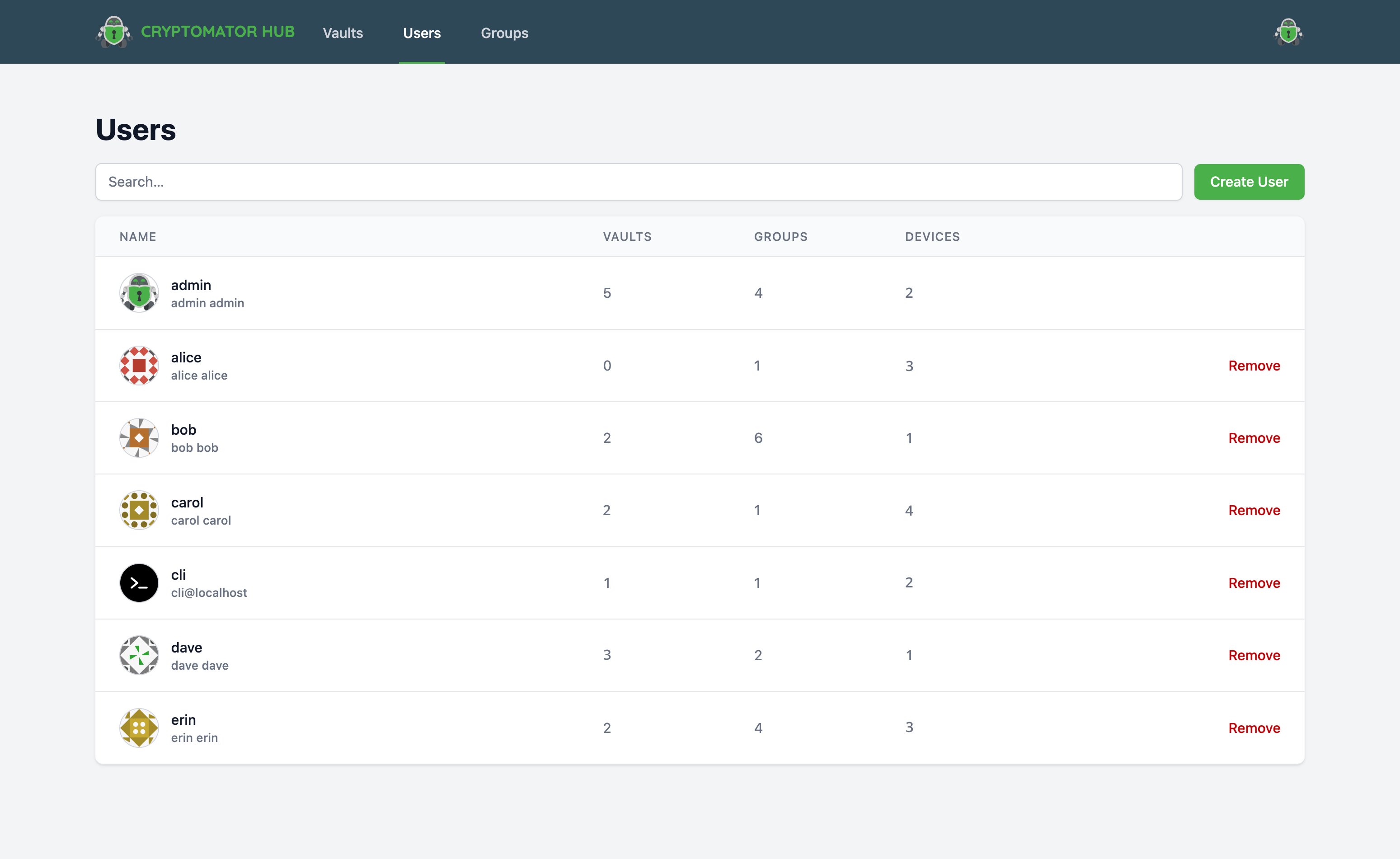The image size is (1400, 859).
Task: Open the profile avatar in top right corner
Action: 1289,32
